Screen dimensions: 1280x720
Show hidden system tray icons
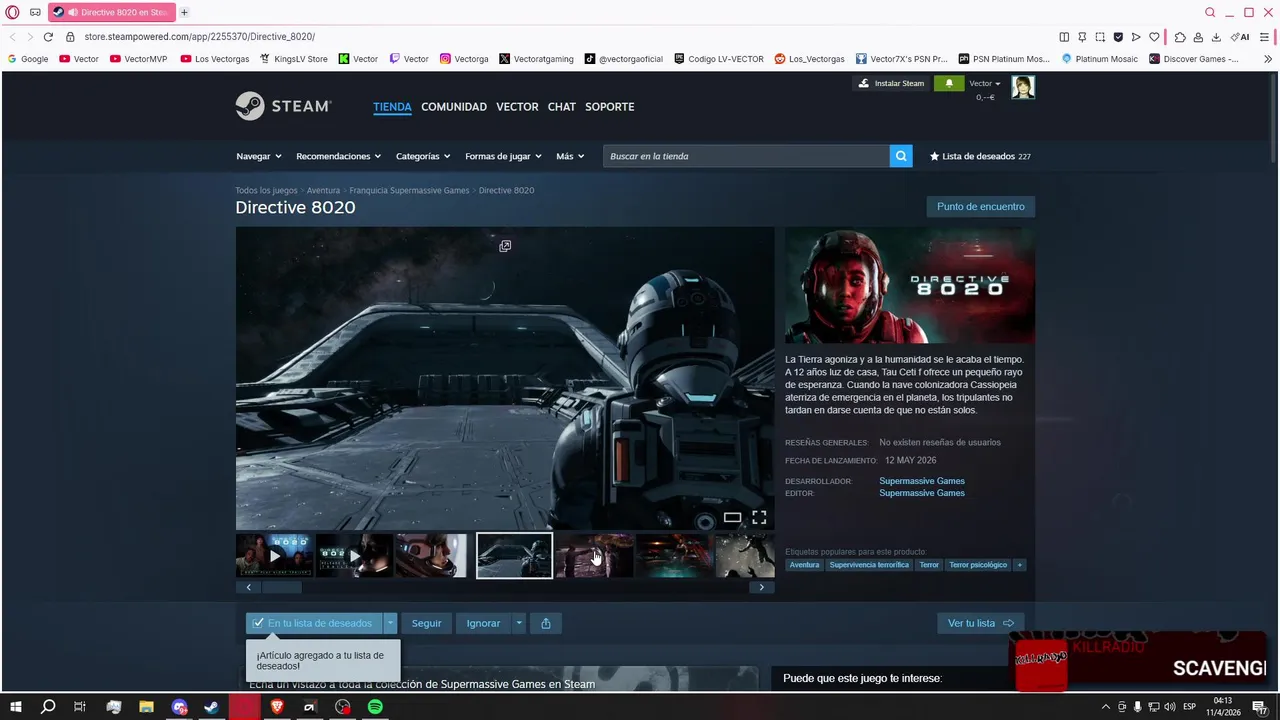pyautogui.click(x=1105, y=707)
